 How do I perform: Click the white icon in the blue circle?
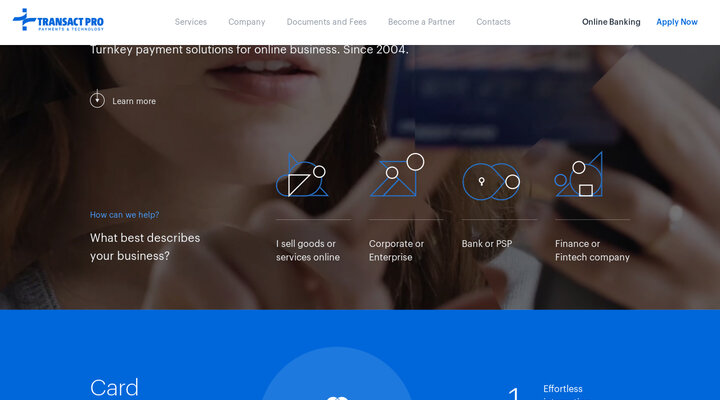[x=336, y=396]
